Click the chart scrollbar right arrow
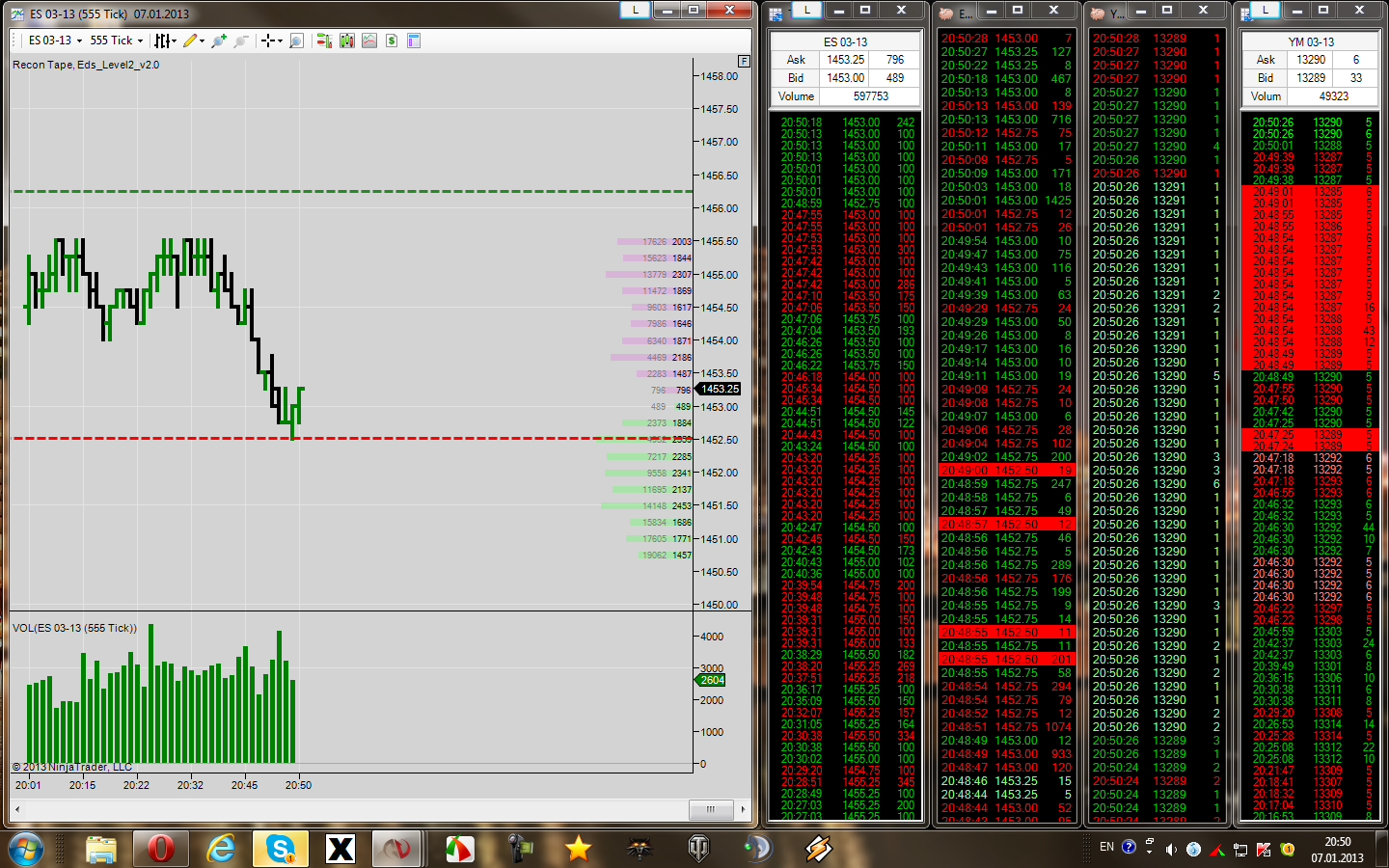 pos(743,809)
